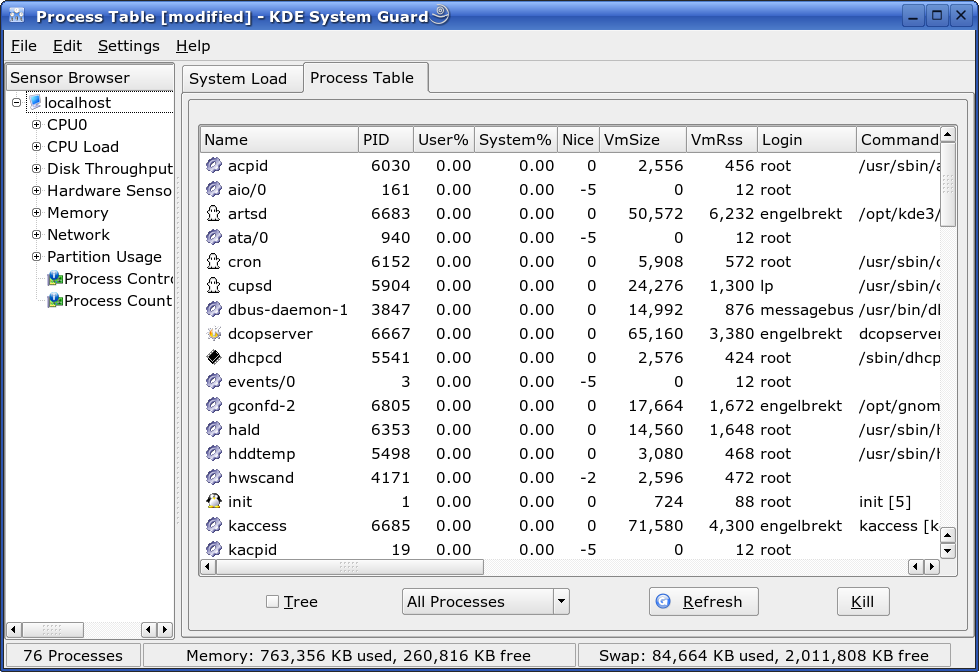Click the Process Count sensor icon
The image size is (979, 672).
click(55, 300)
